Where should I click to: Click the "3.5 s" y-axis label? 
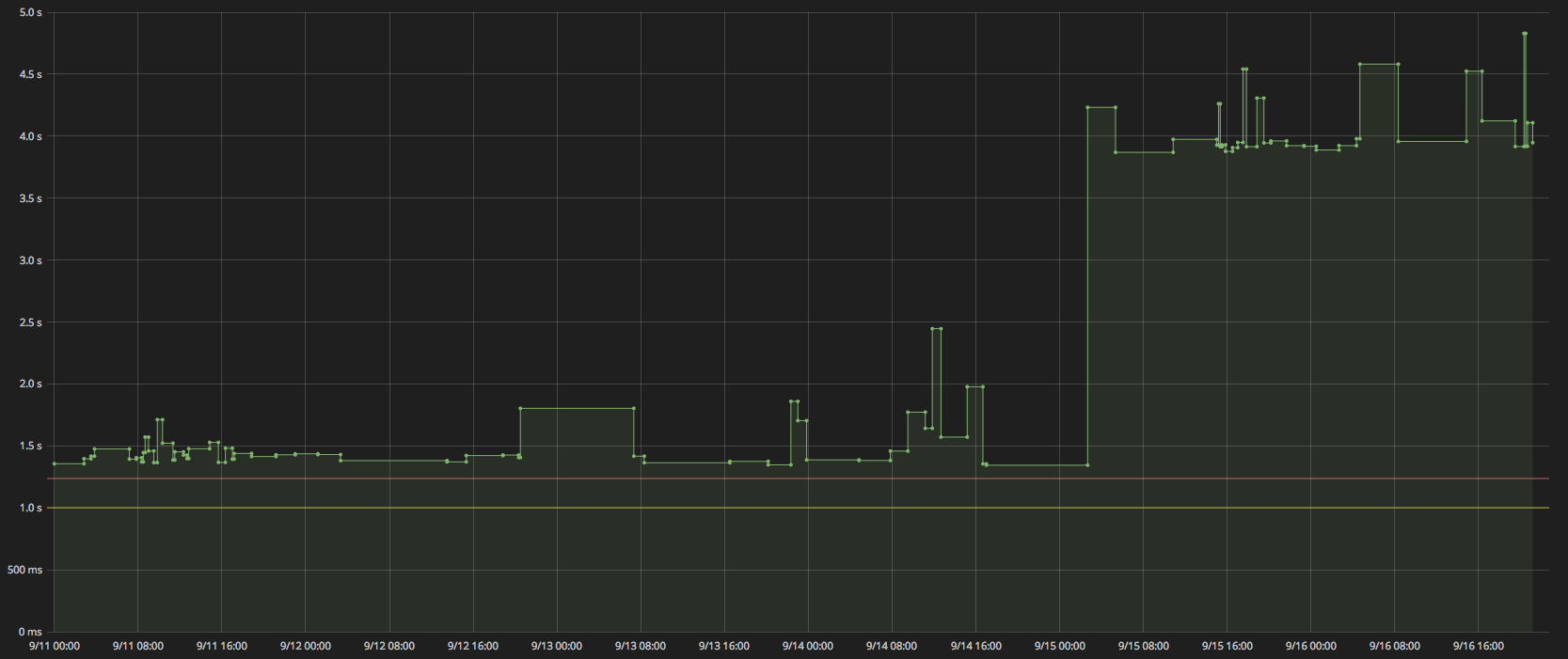pos(31,198)
